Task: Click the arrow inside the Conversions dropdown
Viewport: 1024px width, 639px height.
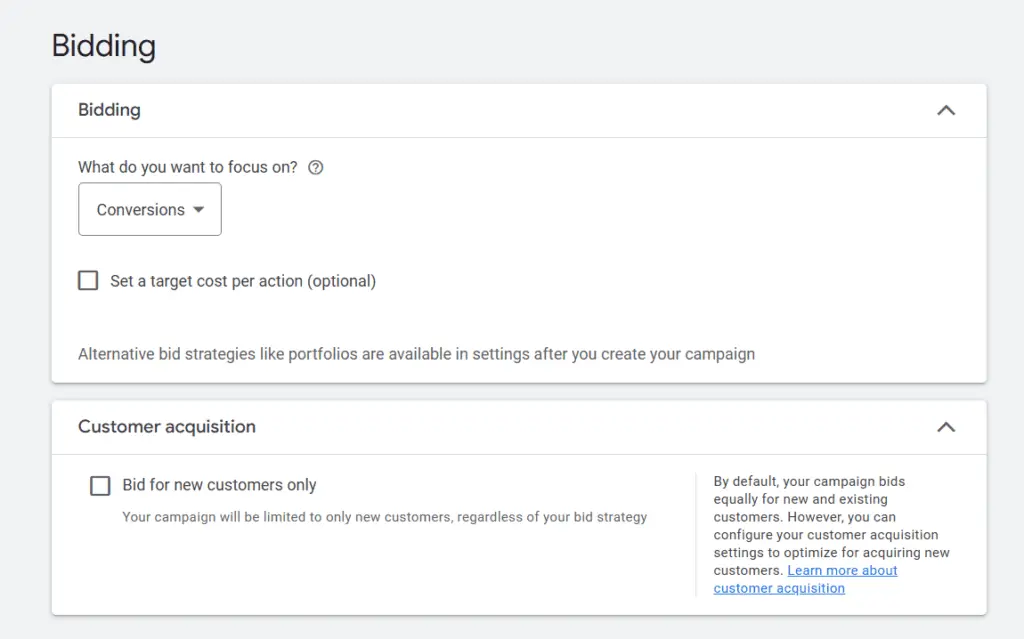Action: tap(198, 210)
